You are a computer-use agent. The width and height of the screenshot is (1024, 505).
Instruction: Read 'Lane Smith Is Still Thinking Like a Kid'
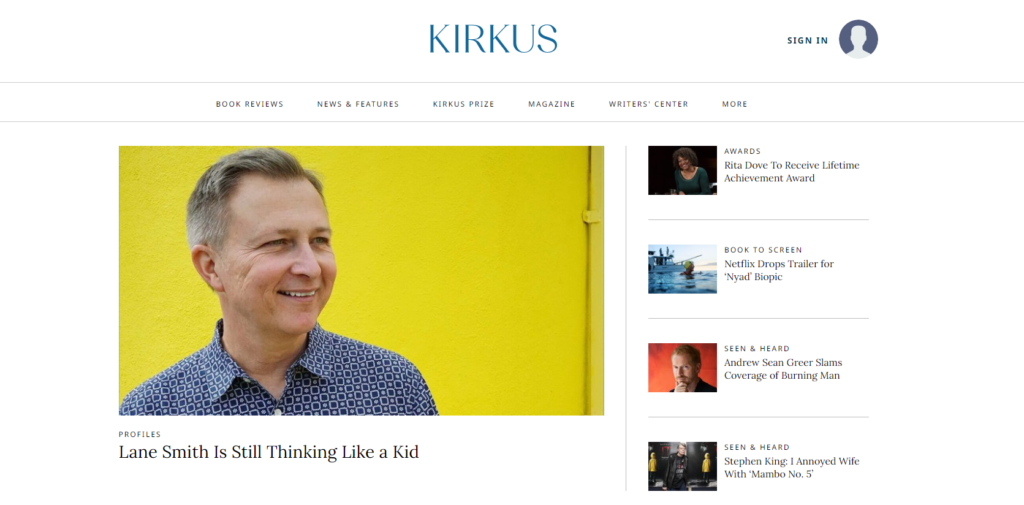pyautogui.click(x=268, y=452)
